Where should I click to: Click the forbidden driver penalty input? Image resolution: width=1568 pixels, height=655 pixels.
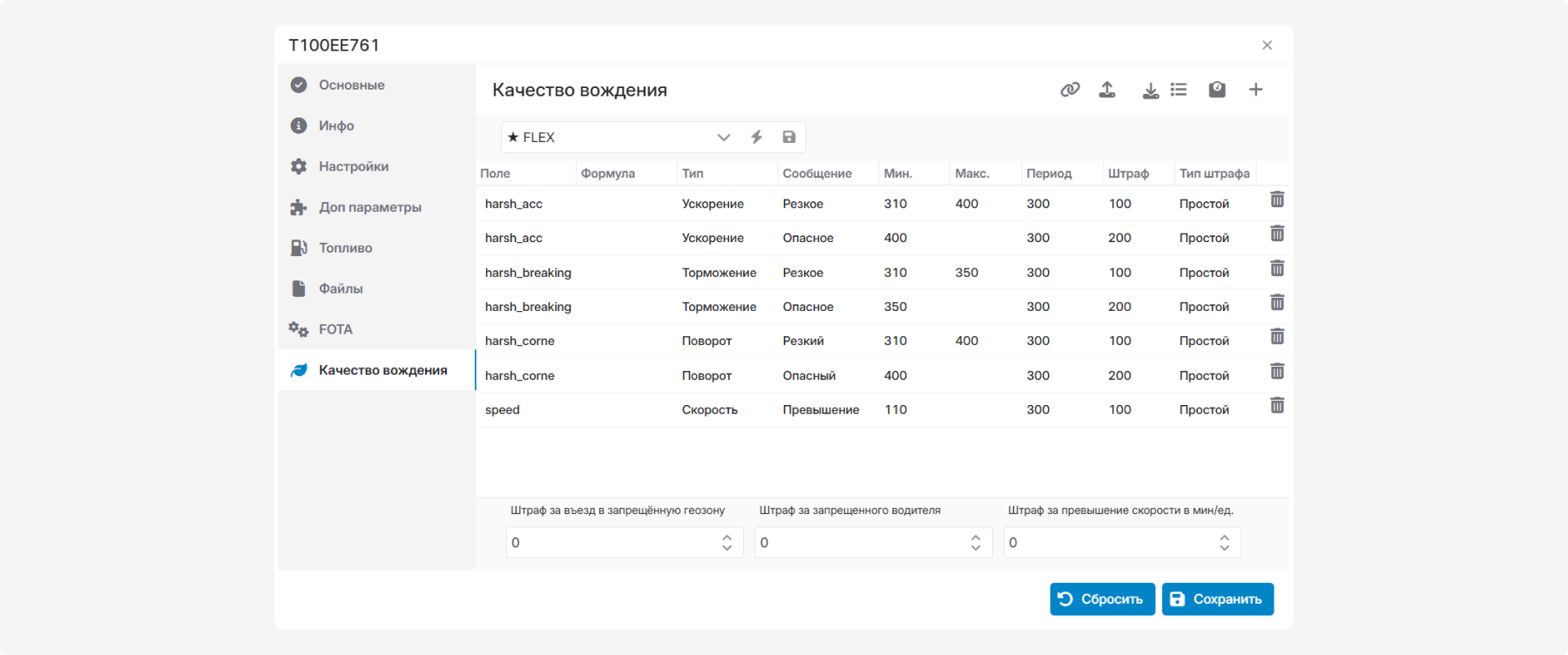(873, 543)
